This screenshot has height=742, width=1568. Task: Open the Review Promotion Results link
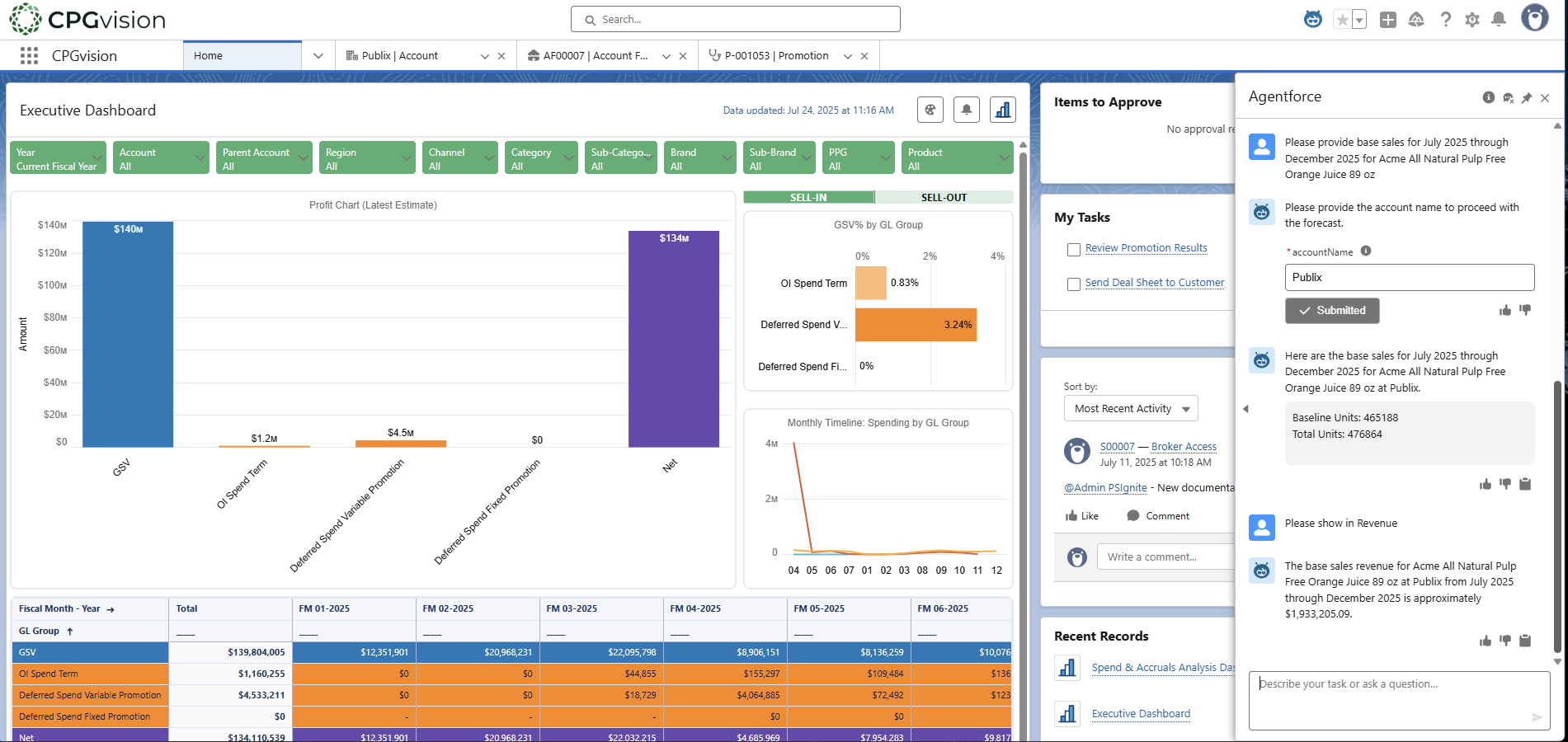coord(1146,248)
